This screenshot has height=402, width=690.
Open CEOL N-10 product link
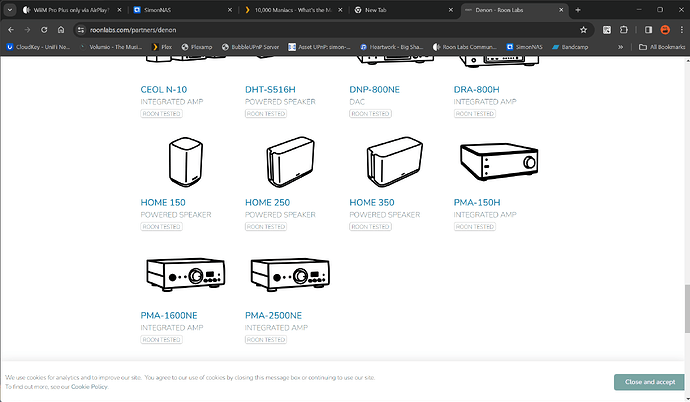click(164, 90)
